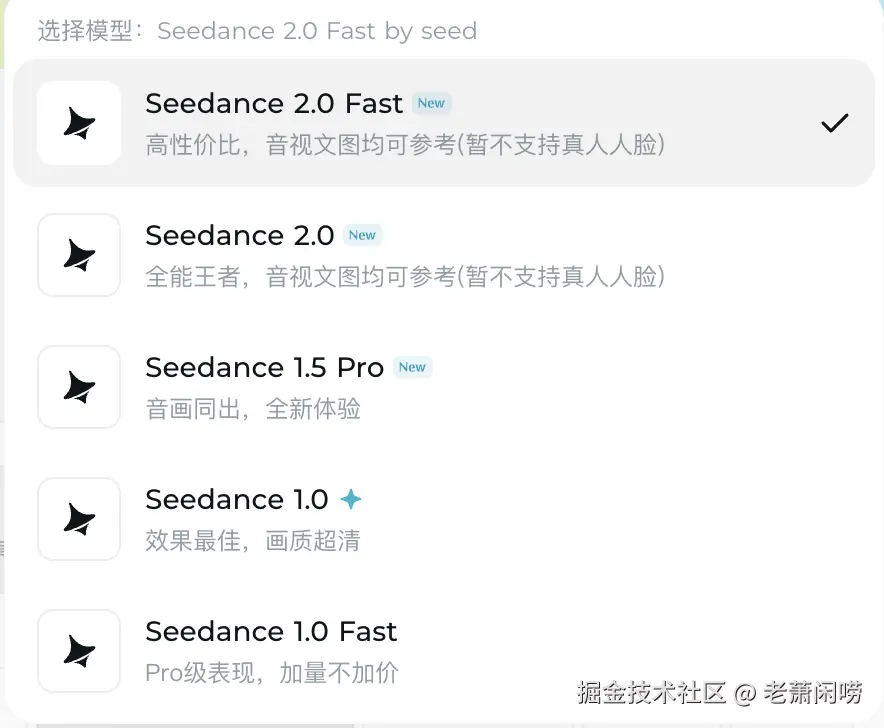Click the sparkle icon beside Seedance 1.0
The width and height of the screenshot is (884, 728).
pos(350,499)
